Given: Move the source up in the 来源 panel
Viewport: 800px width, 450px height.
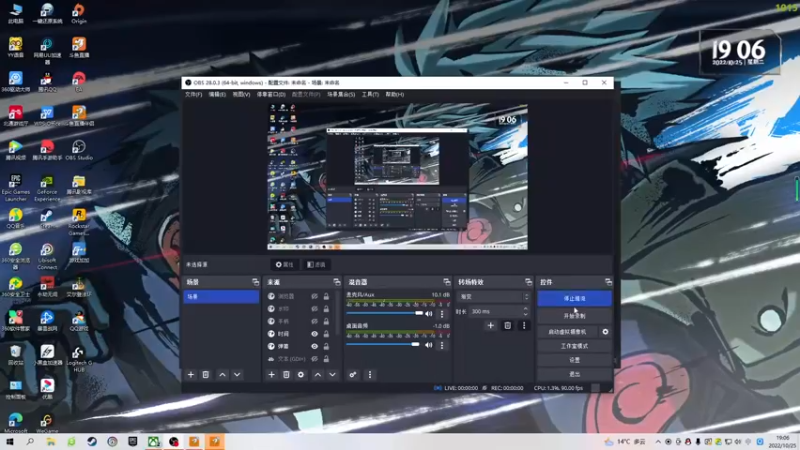Looking at the screenshot, I should click(318, 374).
